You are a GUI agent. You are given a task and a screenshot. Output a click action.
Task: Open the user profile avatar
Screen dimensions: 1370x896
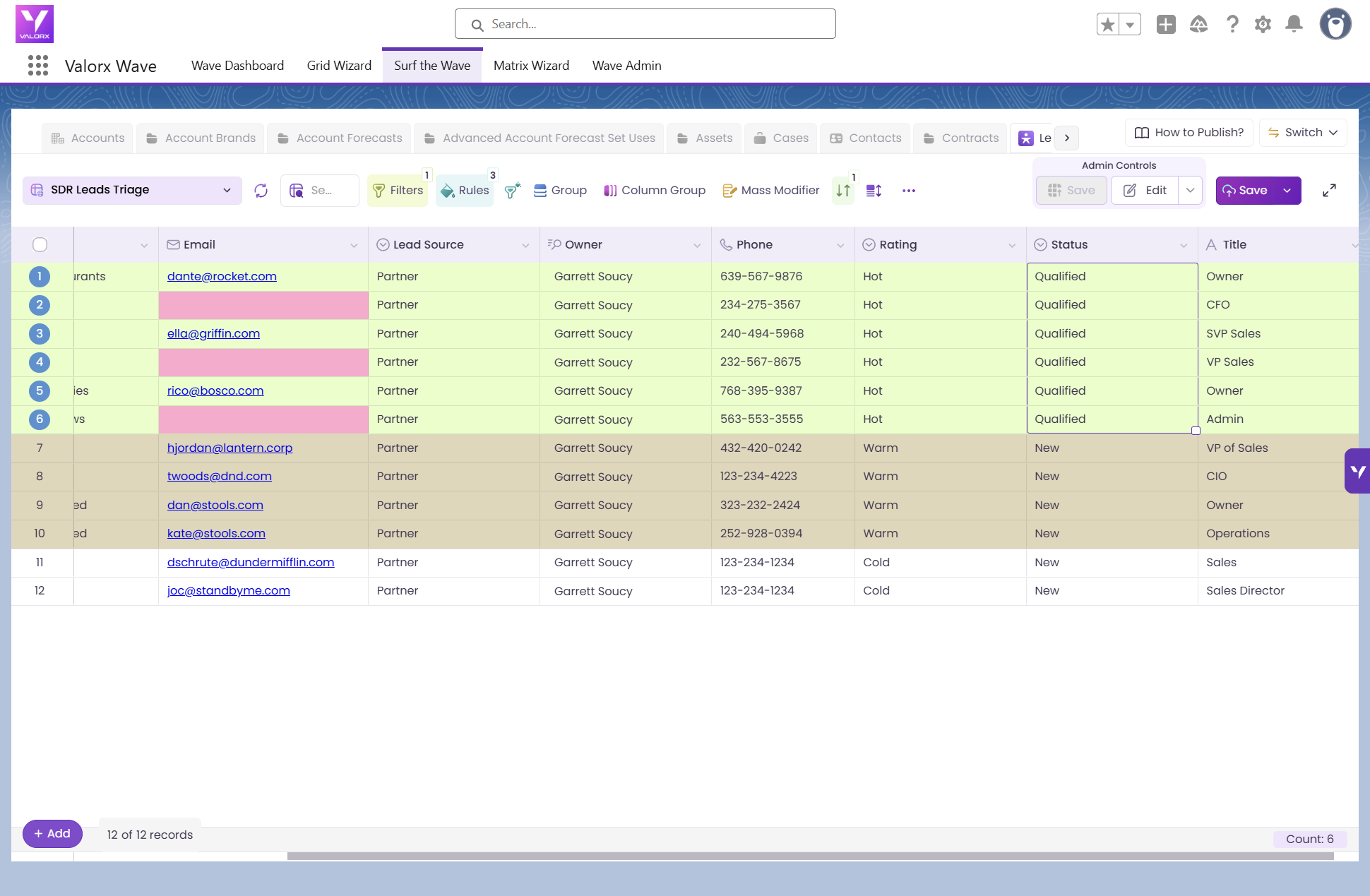1335,25
